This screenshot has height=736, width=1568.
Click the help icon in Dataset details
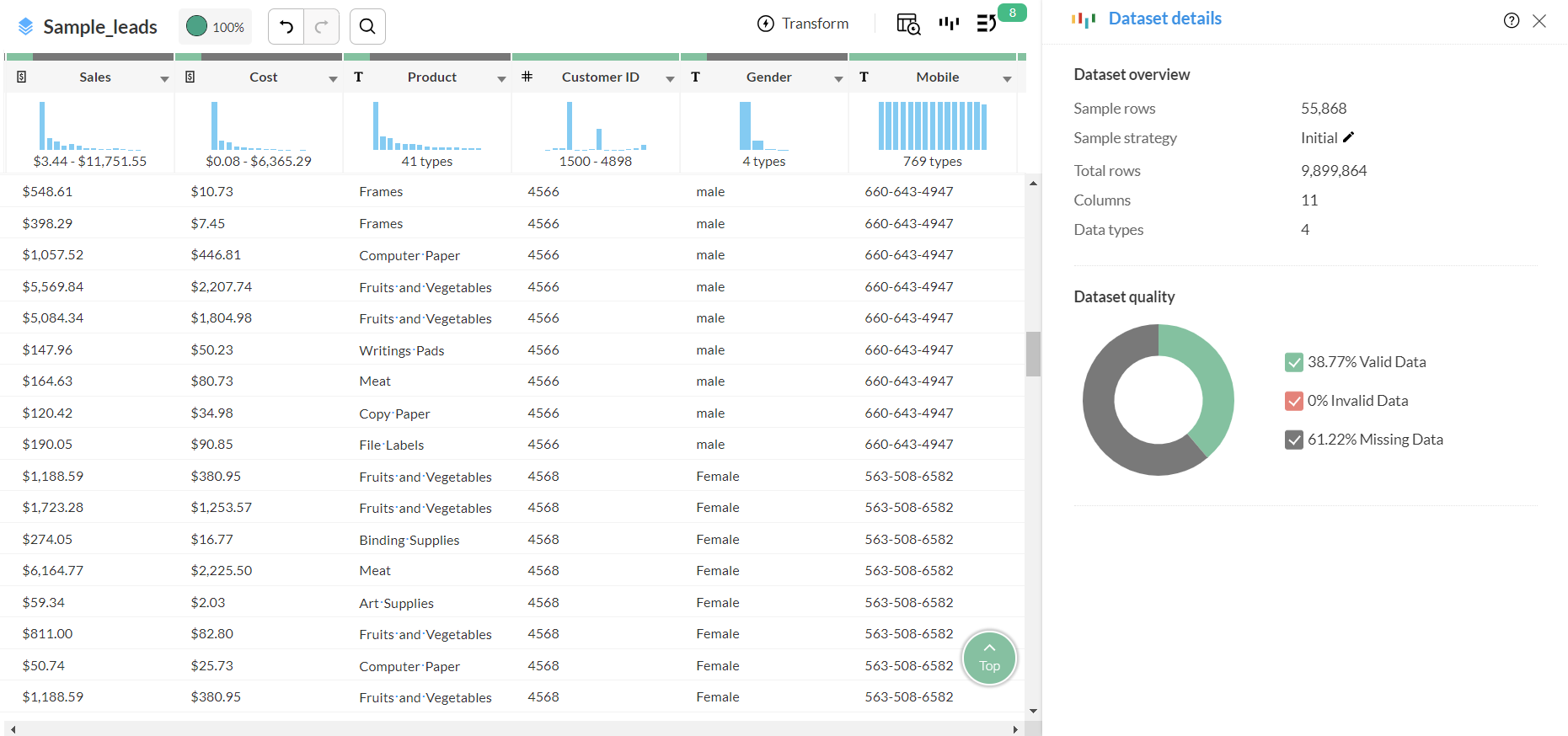(1512, 20)
